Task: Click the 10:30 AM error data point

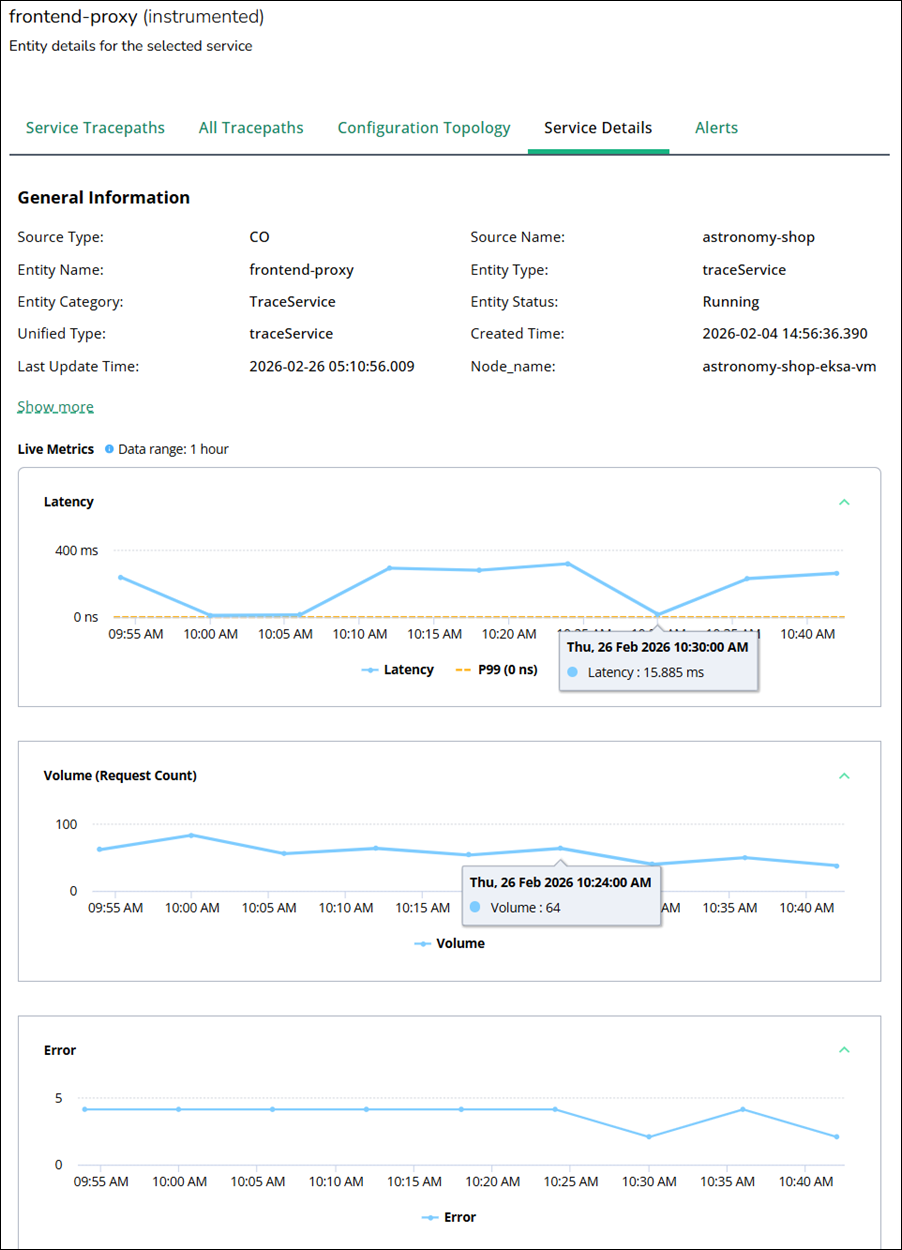Action: (x=649, y=1137)
